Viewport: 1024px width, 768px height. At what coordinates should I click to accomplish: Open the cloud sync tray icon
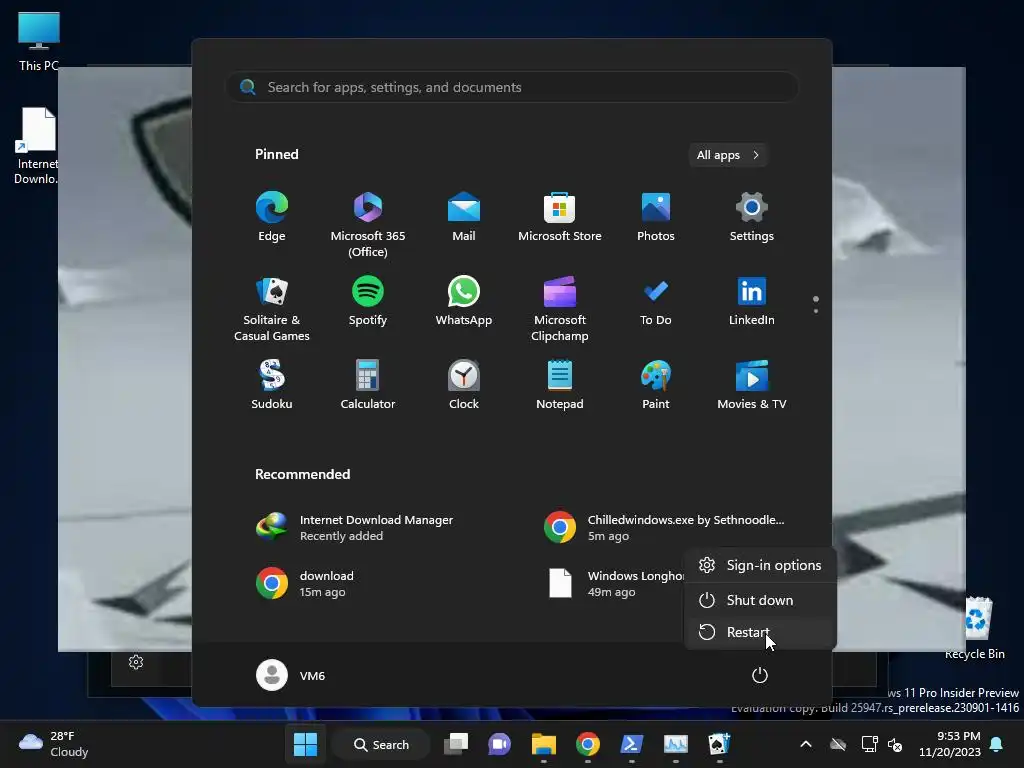(x=838, y=744)
